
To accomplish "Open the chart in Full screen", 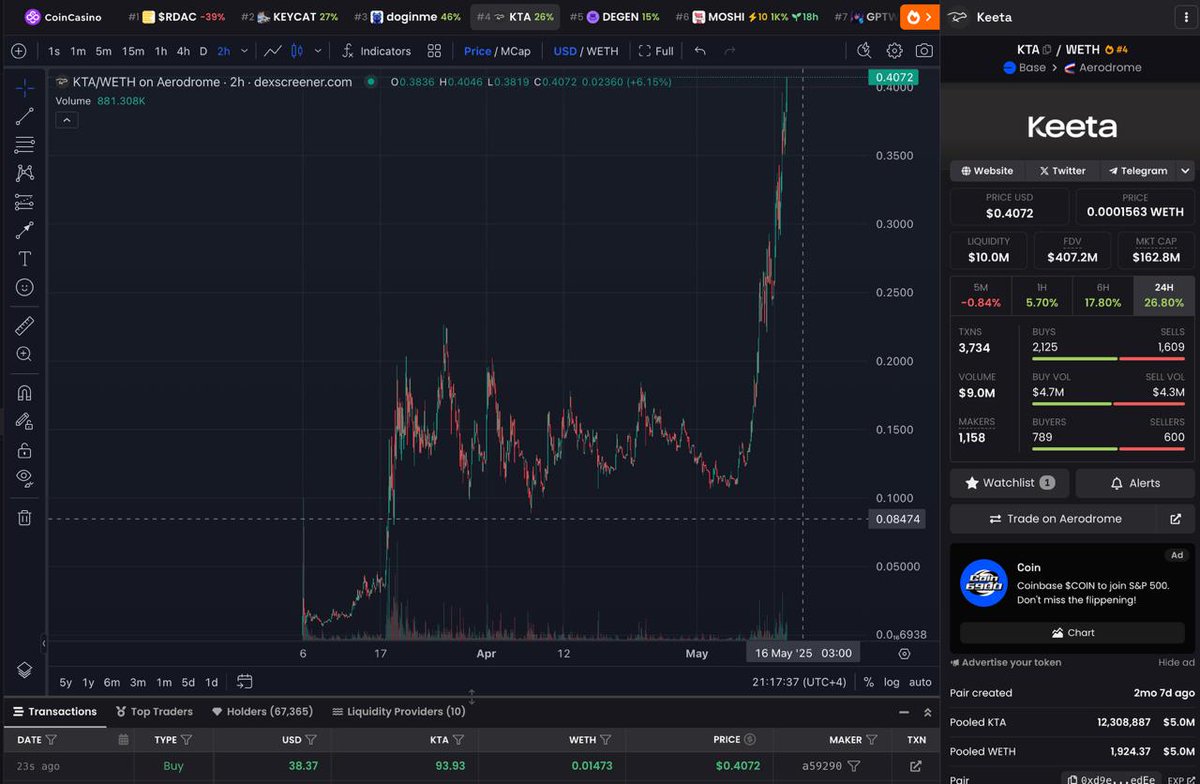I will (656, 51).
